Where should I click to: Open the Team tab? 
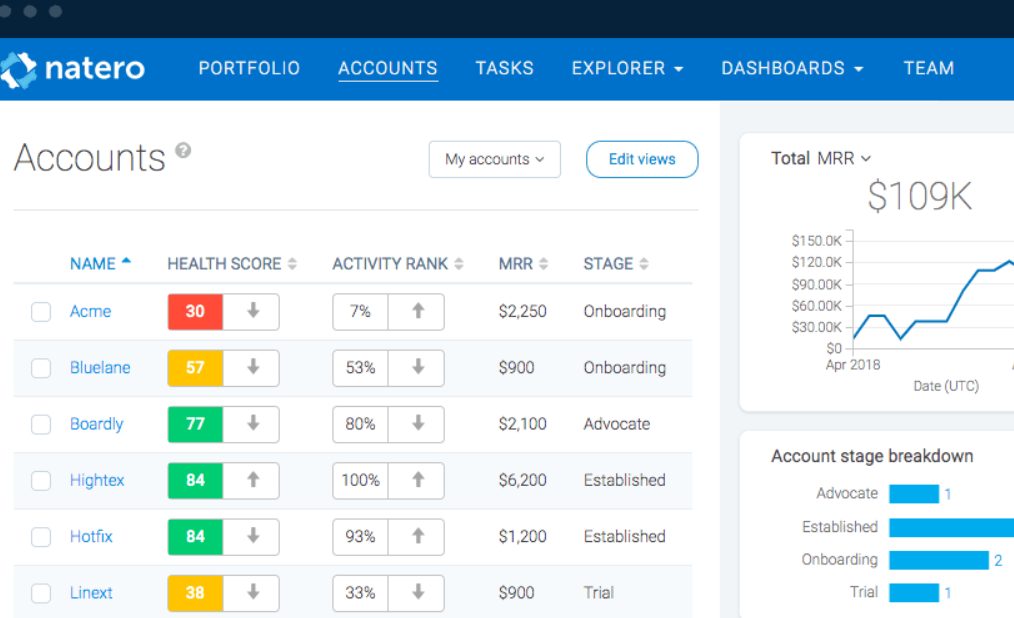[929, 68]
